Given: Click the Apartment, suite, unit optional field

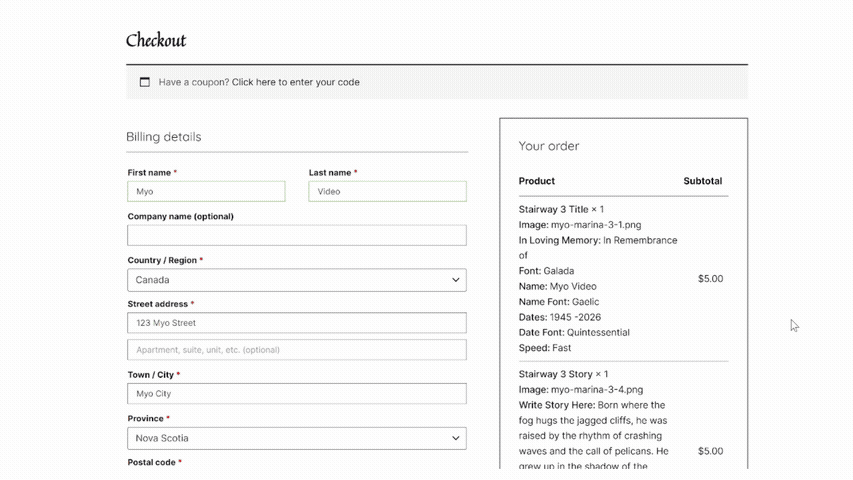Looking at the screenshot, I should (296, 350).
